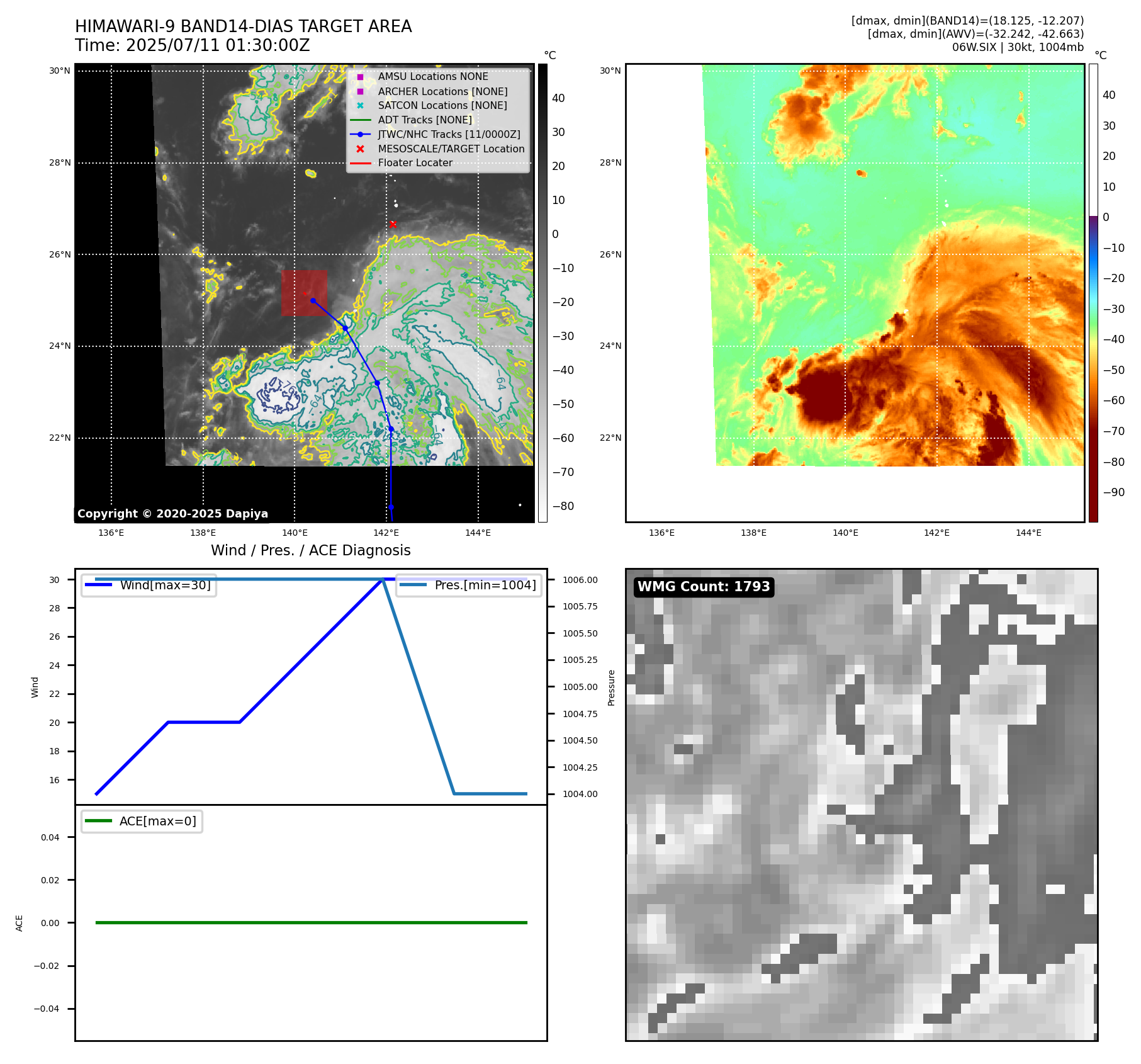Click the 'ACE[max=0]' legend label
The width and height of the screenshot is (1141, 1064).
pos(158,821)
